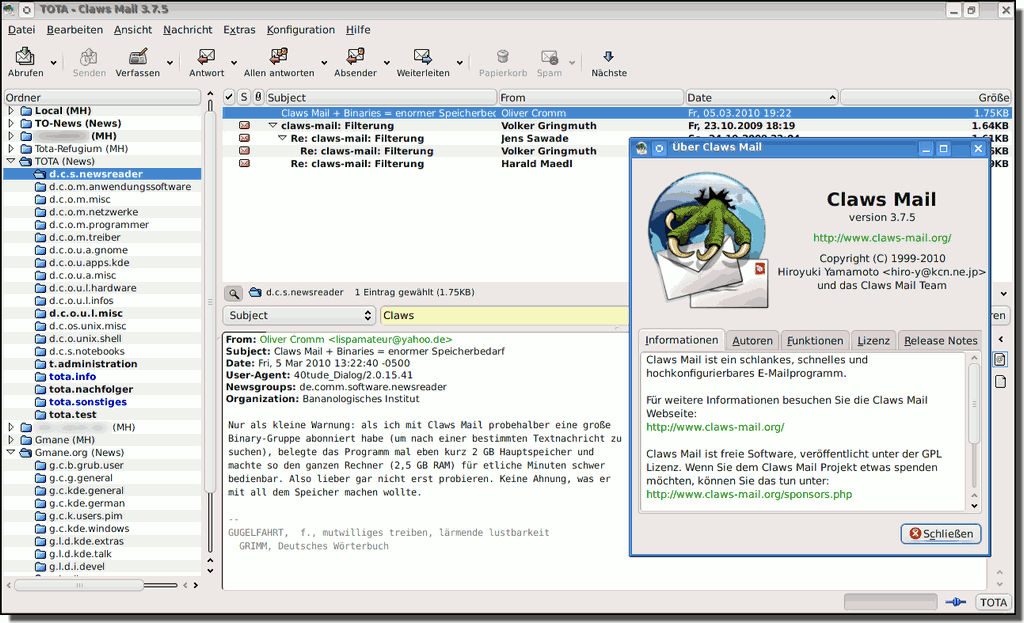This screenshot has height=623, width=1024.
Task: Click the Allen antworten icon
Action: [278, 57]
